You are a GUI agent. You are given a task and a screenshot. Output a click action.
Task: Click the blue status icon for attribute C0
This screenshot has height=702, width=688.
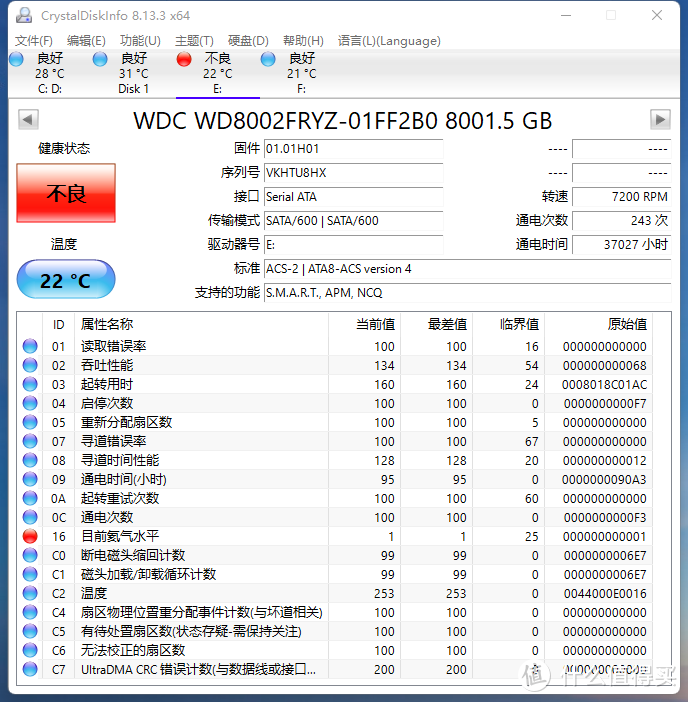(30, 555)
